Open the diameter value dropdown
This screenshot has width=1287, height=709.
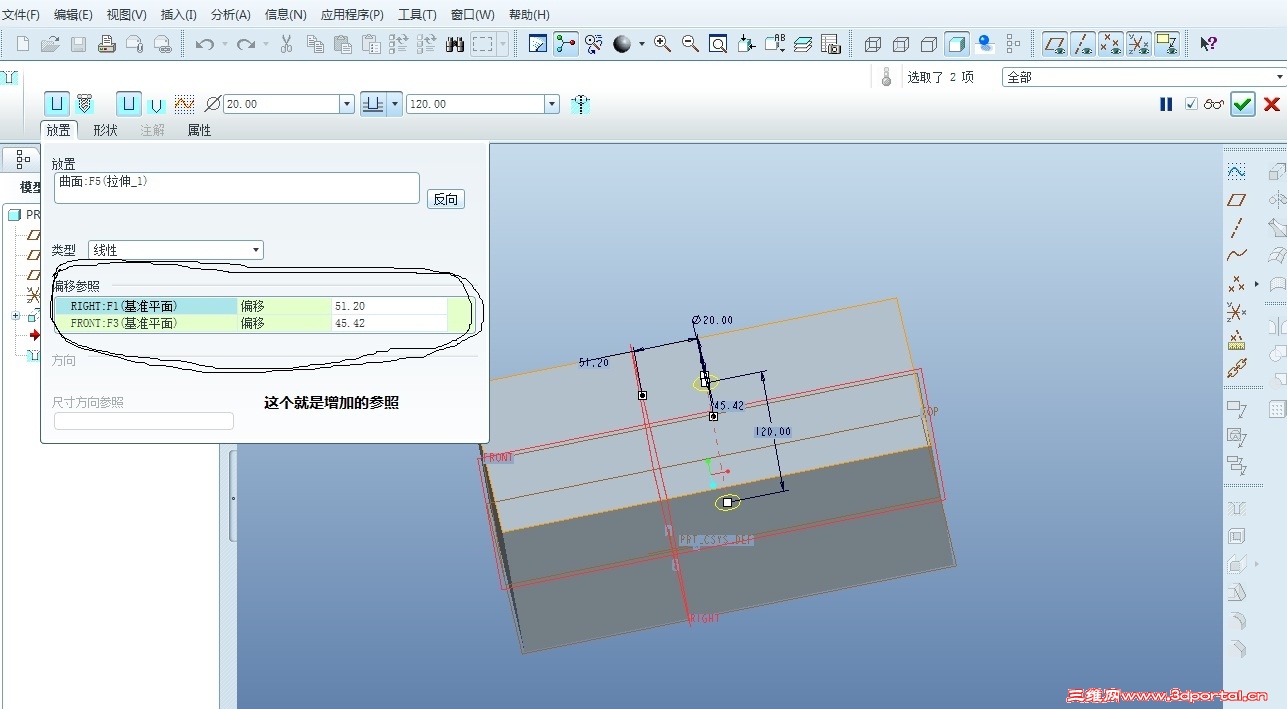pyautogui.click(x=347, y=104)
